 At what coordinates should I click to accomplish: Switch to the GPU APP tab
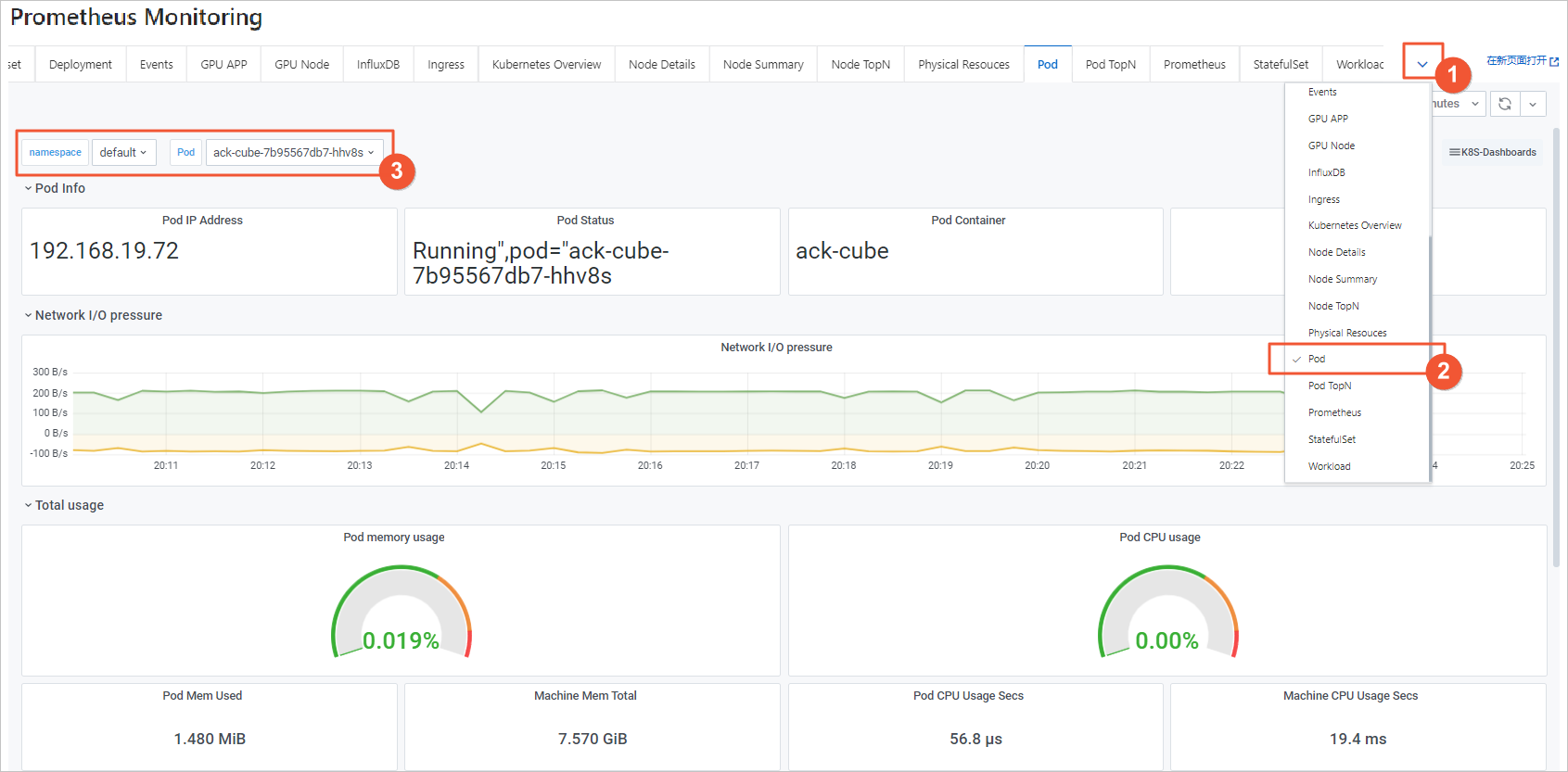click(223, 64)
